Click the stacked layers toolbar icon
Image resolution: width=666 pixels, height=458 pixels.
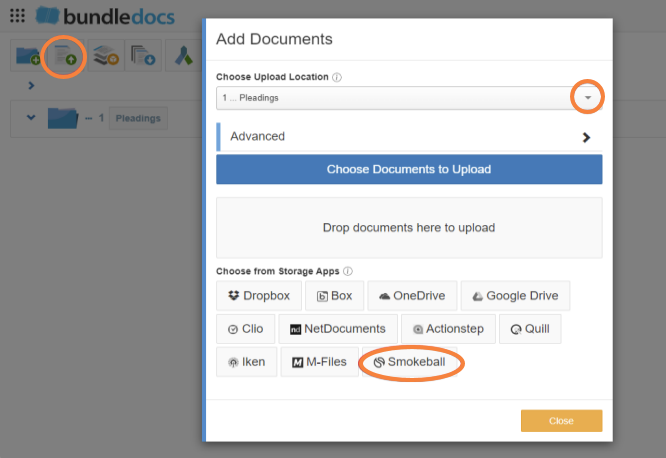pyautogui.click(x=106, y=56)
